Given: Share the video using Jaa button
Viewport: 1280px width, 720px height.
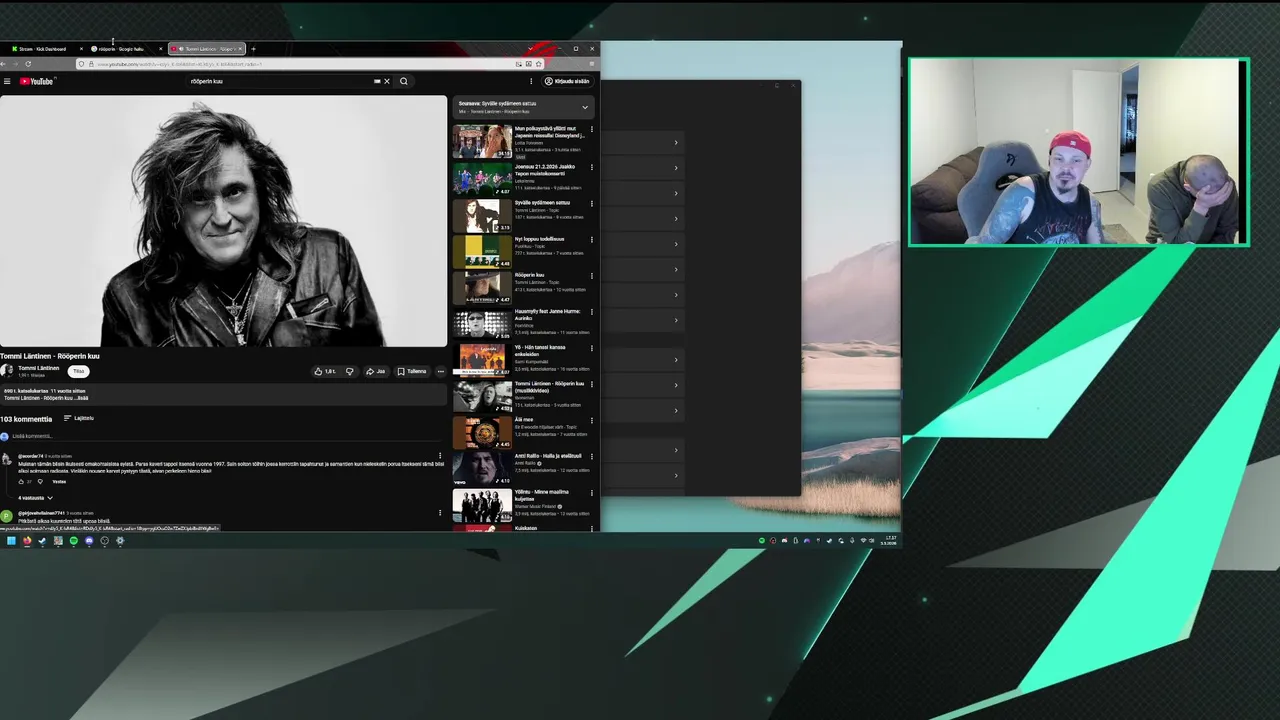Looking at the screenshot, I should point(375,371).
